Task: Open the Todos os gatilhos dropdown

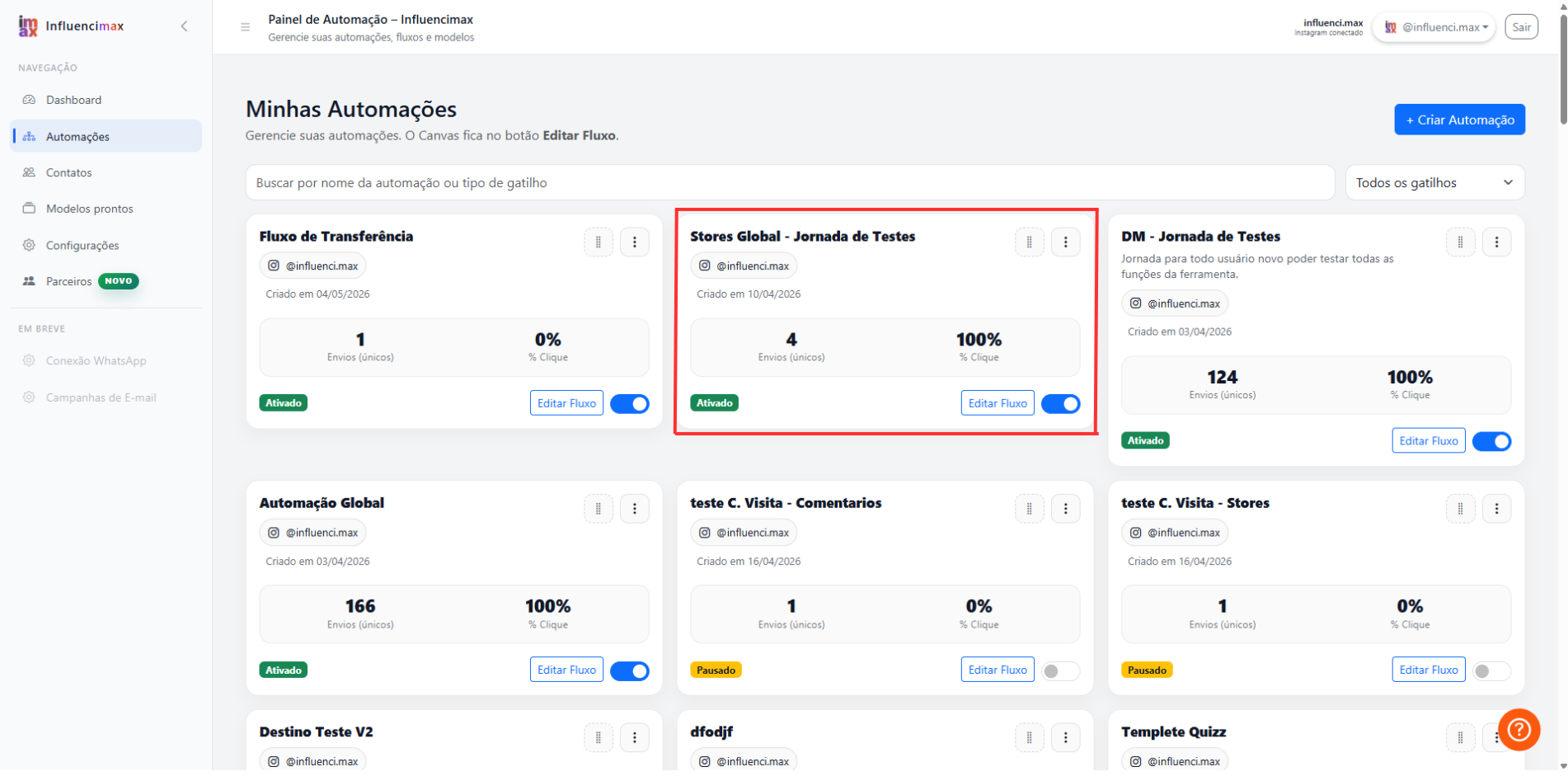Action: (x=1435, y=183)
